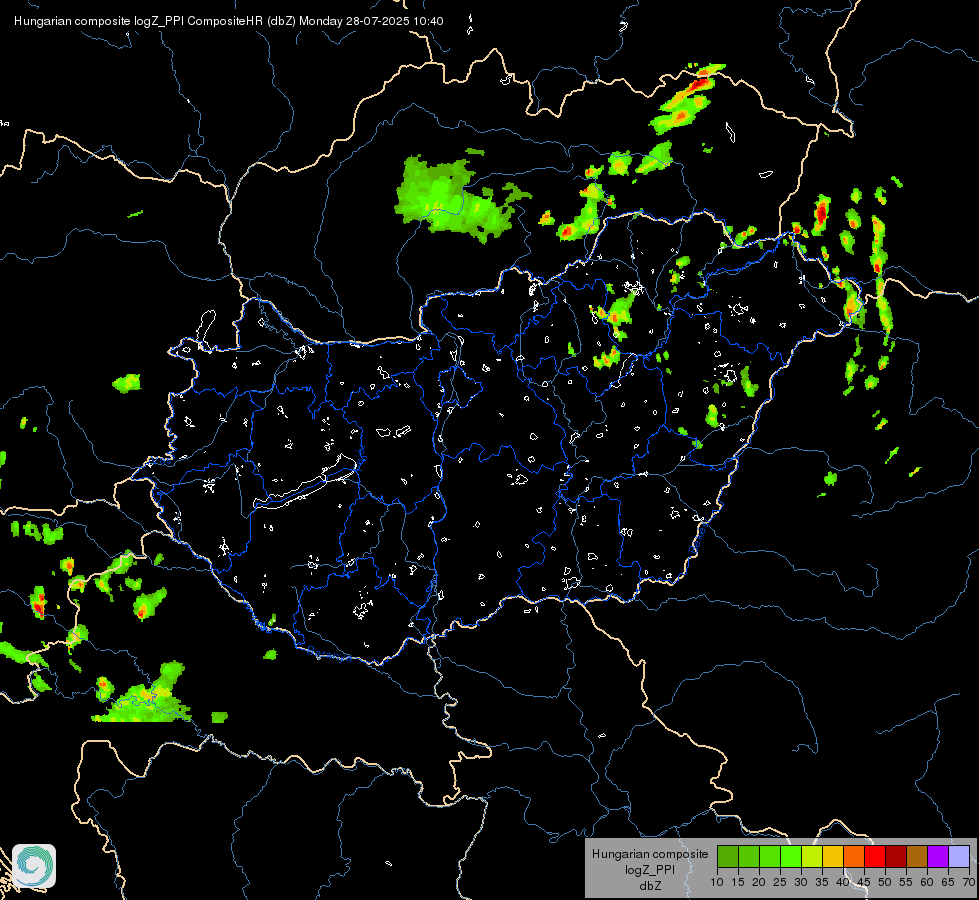Viewport: 979px width, 900px height.
Task: Click the "dbZ" unit label in legend
Action: point(650,886)
